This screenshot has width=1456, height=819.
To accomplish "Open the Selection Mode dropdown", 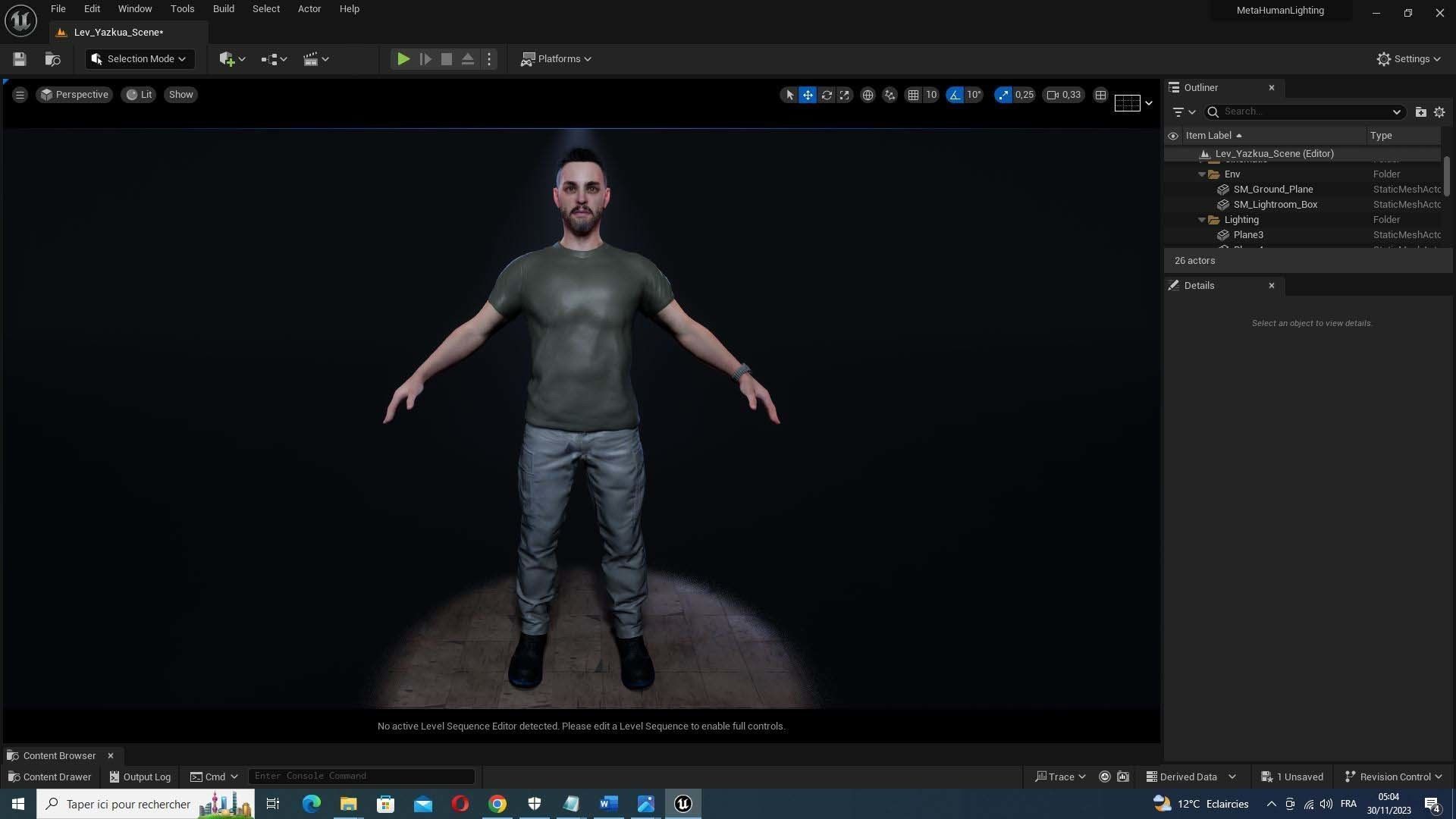I will 140,59.
